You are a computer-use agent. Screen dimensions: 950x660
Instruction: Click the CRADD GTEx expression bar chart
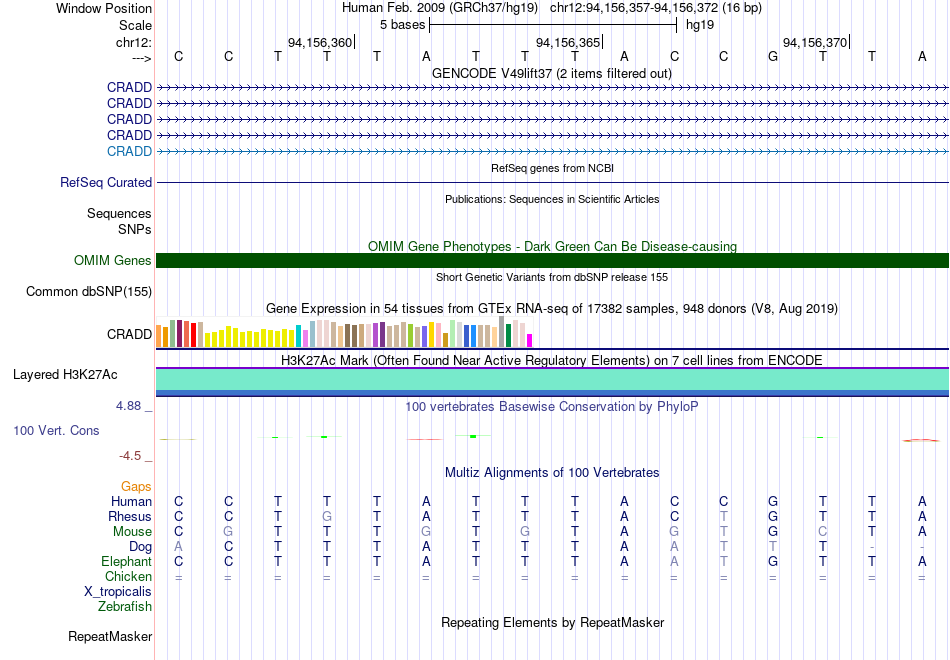344,332
